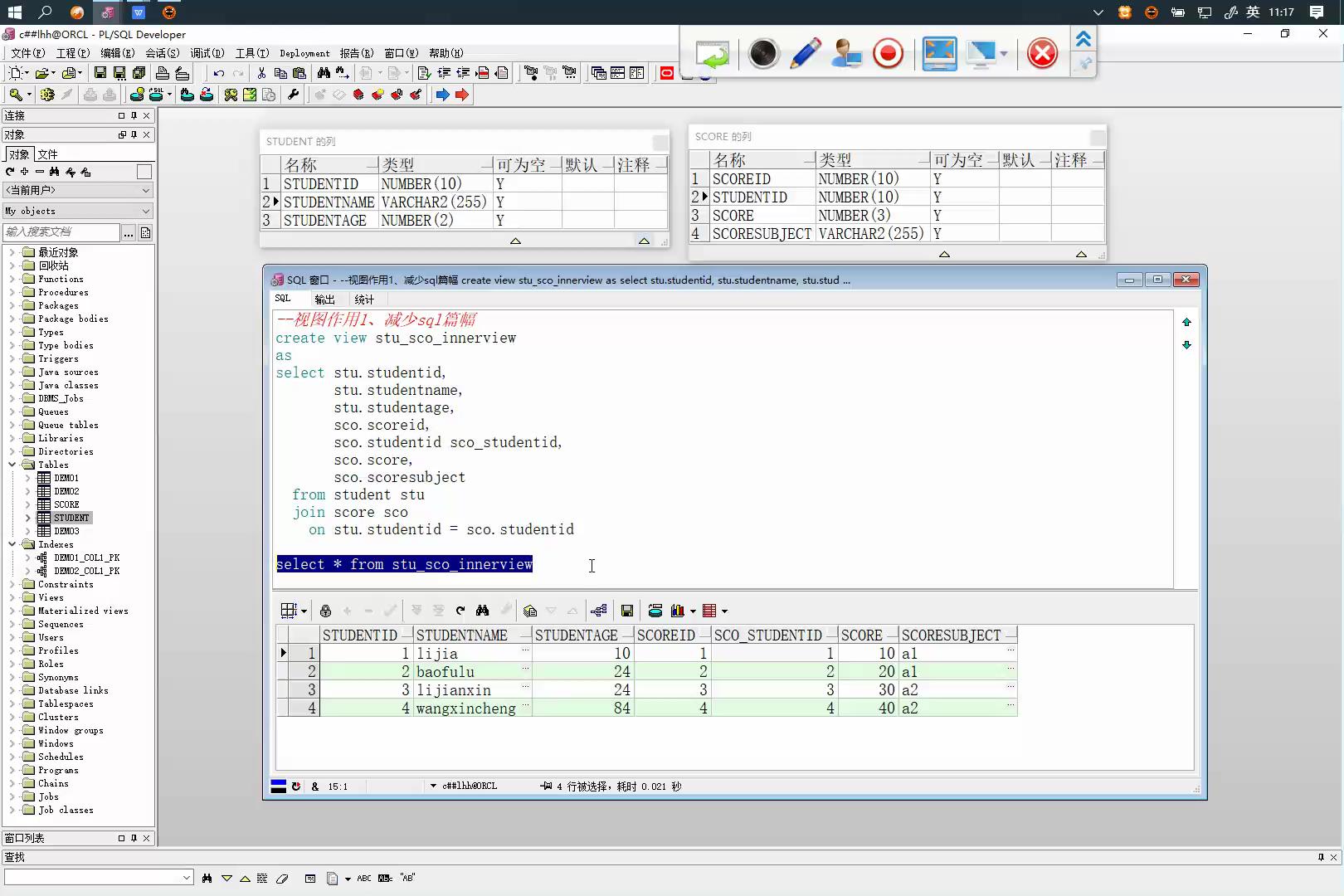The height and width of the screenshot is (896, 1344).
Task: Click the SCORESUBJECT column header in results
Action: point(958,635)
